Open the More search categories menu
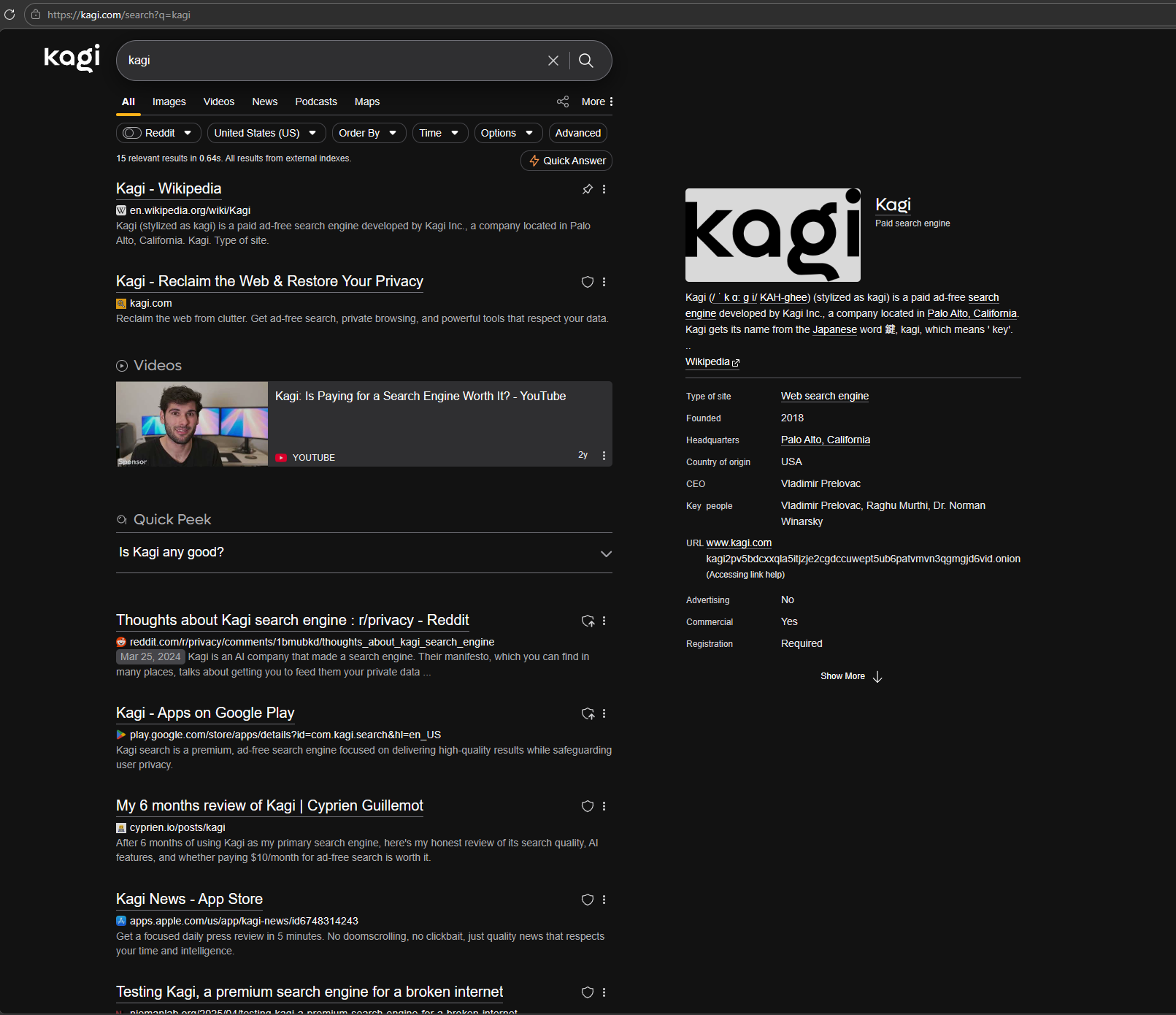The height and width of the screenshot is (1015, 1176). [598, 101]
